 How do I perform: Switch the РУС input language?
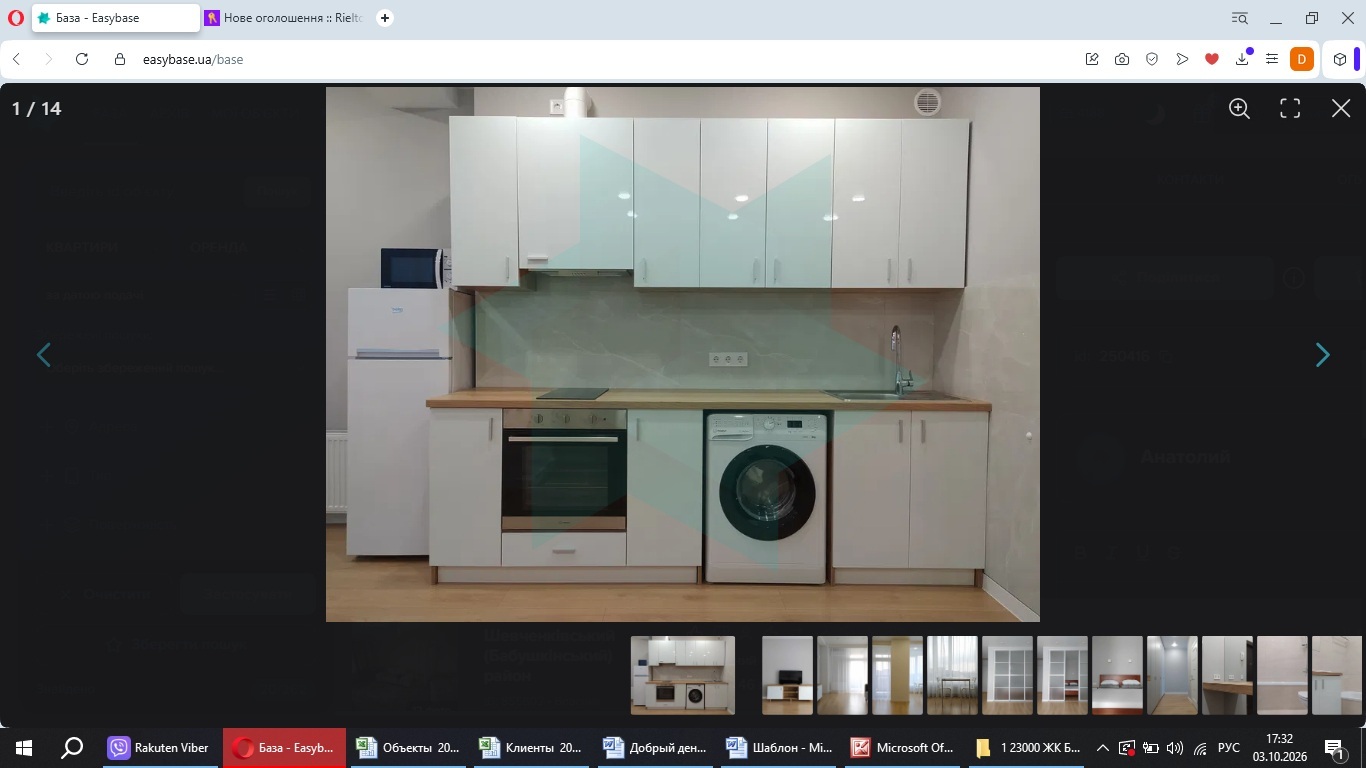point(1229,747)
